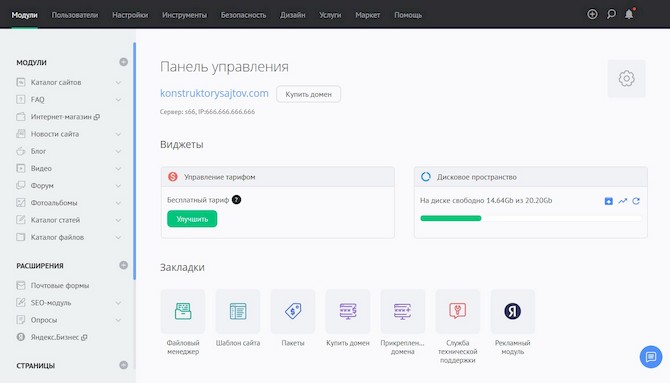The width and height of the screenshot is (670, 383).
Task: Expand the Опросы chevron
Action: 118,320
